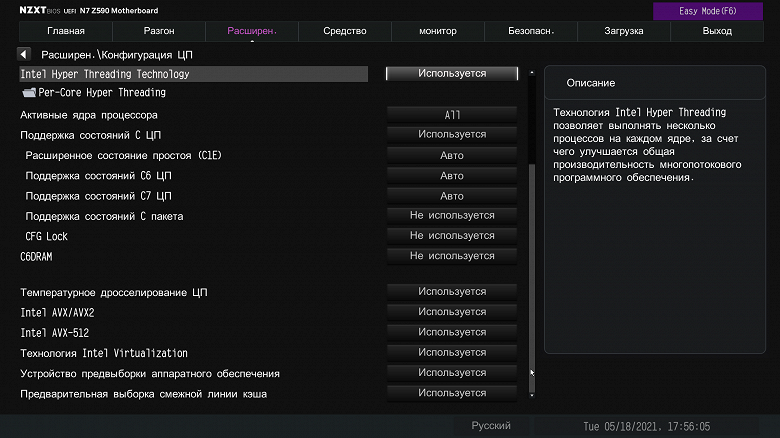Screen dimensions: 780x438
Task: Switch to the Безопасн. tab
Action: point(531,31)
